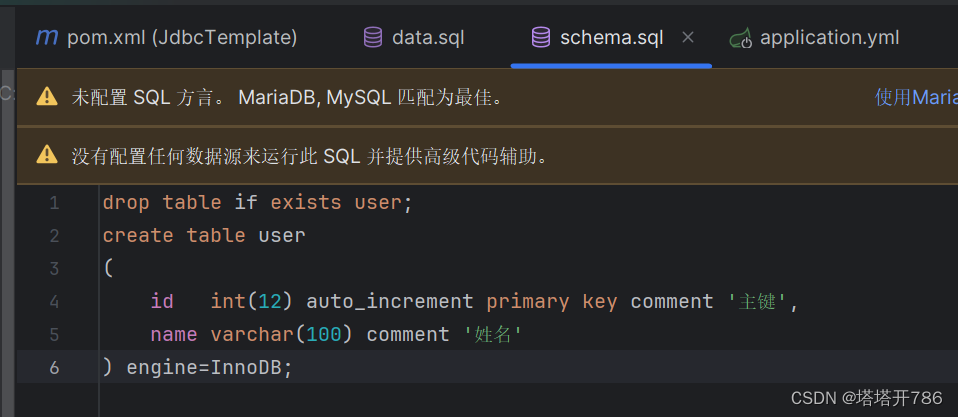Screen dimensions: 958x417
Task: Close the schema.sql editor tab
Action: pyautogui.click(x=687, y=38)
